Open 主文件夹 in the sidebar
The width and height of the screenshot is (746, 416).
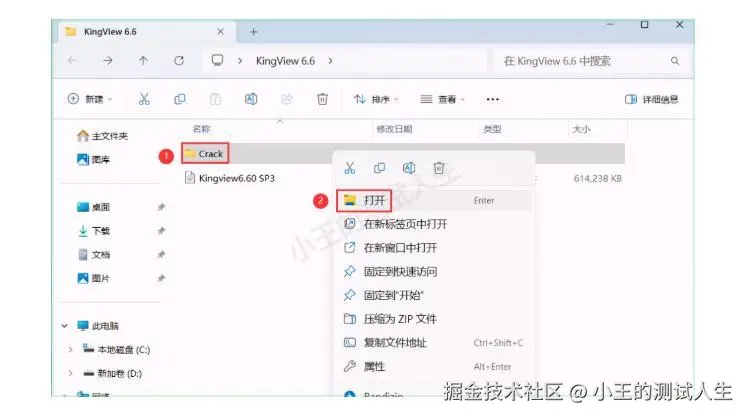point(103,136)
